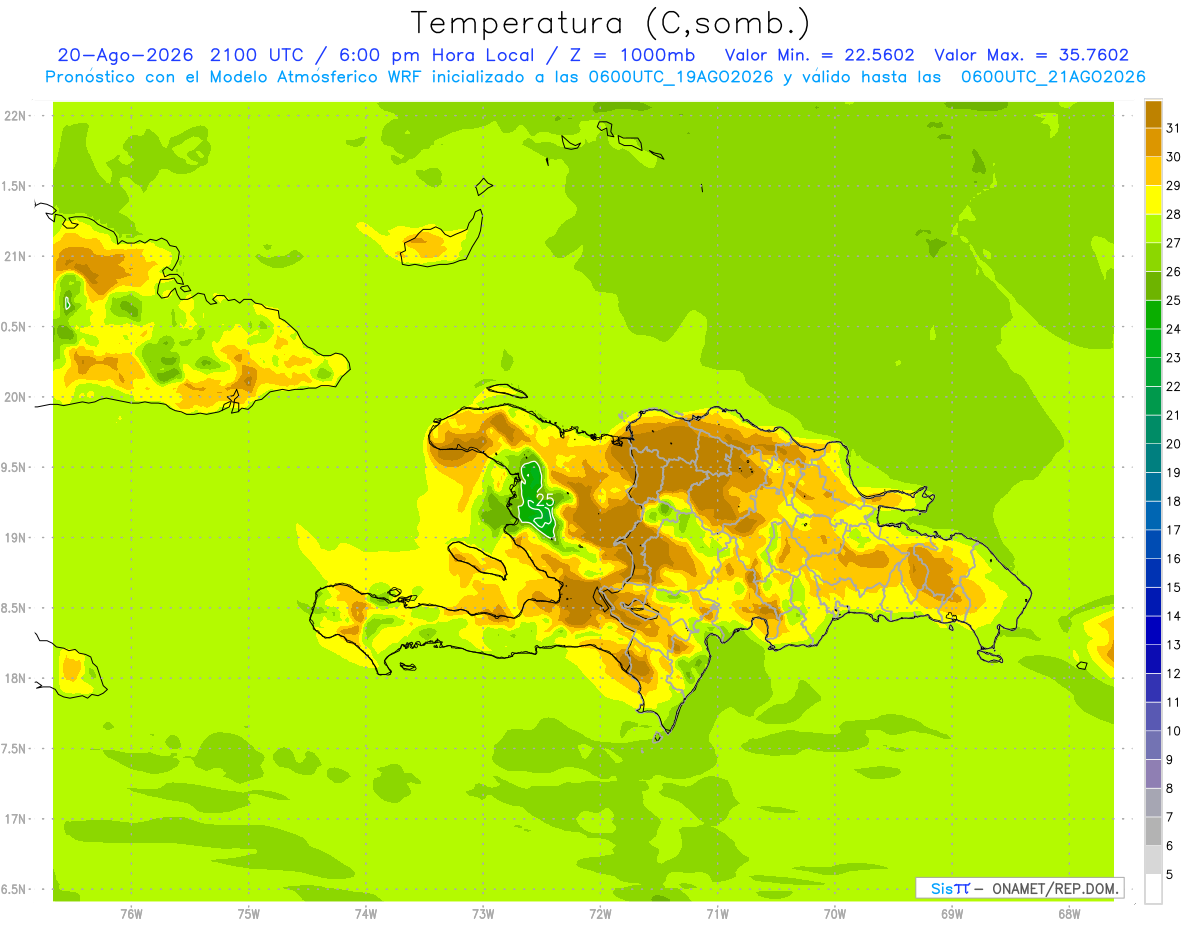Pick the blue legend swatch between 14 and 15
This screenshot has width=1200, height=927.
point(1153,602)
